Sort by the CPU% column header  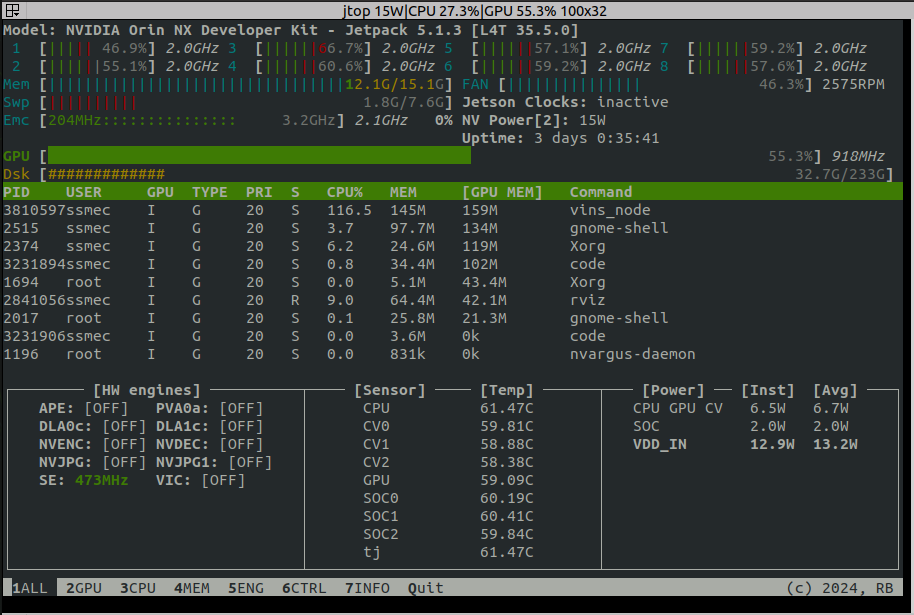(x=344, y=192)
